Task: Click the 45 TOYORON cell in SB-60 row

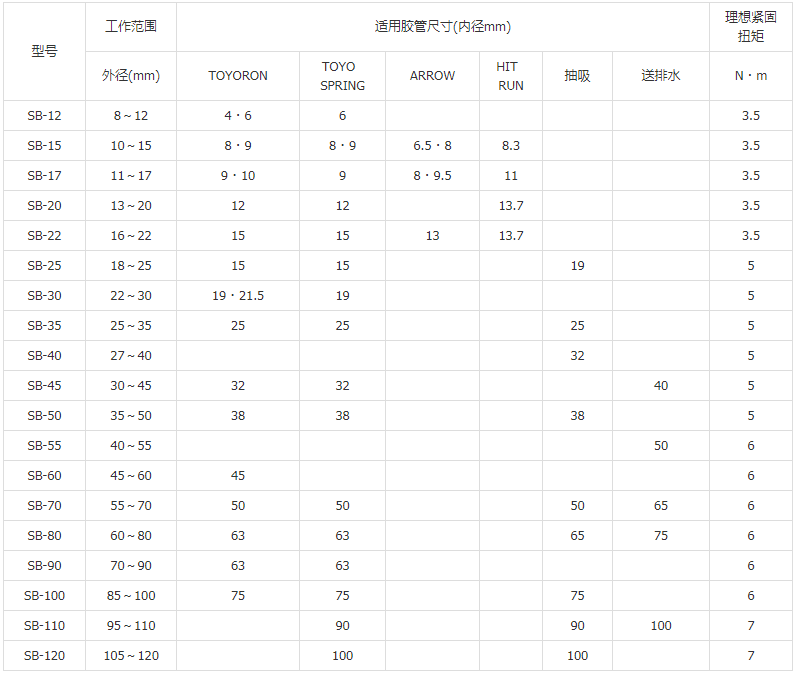Action: [x=238, y=476]
